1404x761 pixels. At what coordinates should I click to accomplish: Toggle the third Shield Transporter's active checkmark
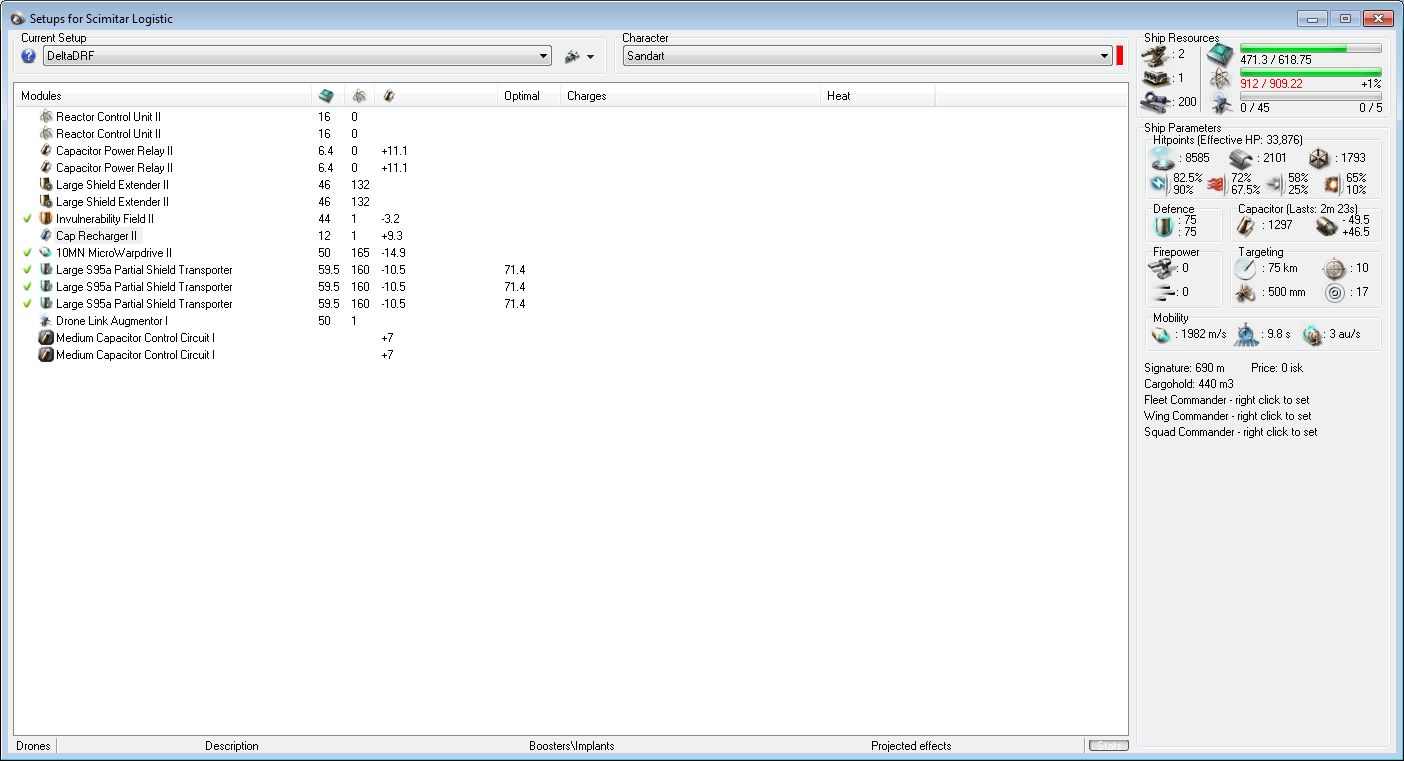tap(27, 304)
